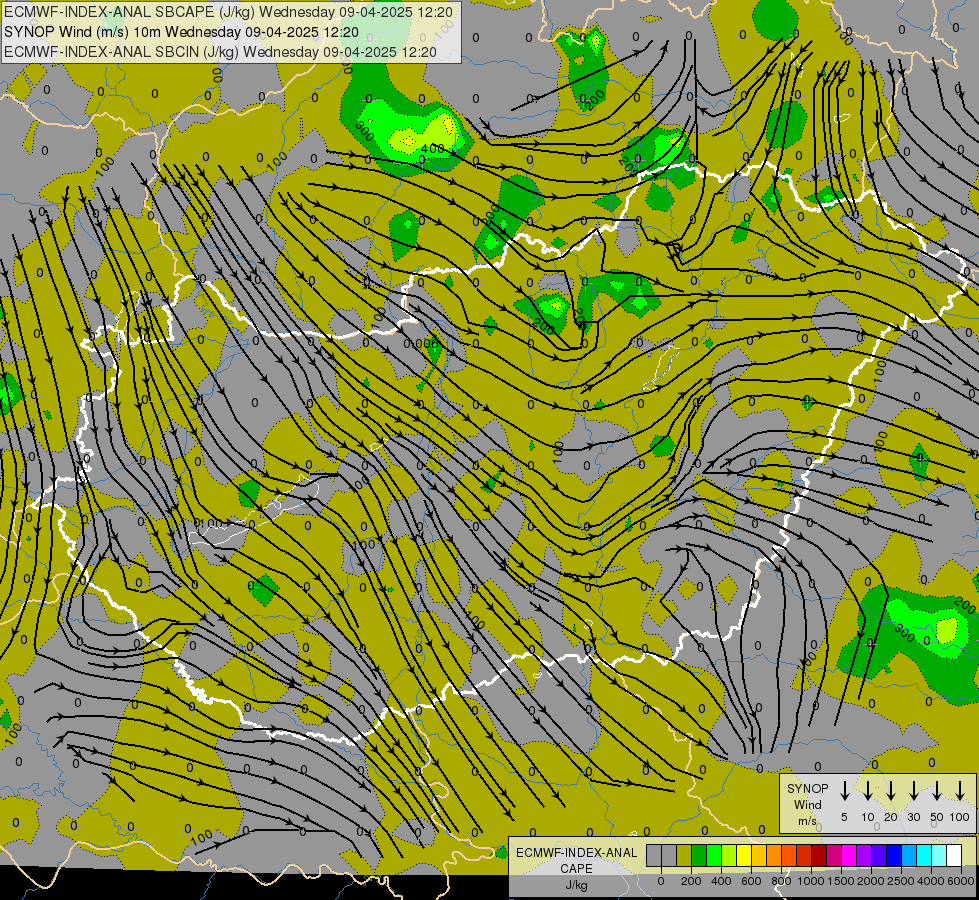Click the '800' tick on CAPE scale
This screenshot has width=979, height=900.
(781, 881)
